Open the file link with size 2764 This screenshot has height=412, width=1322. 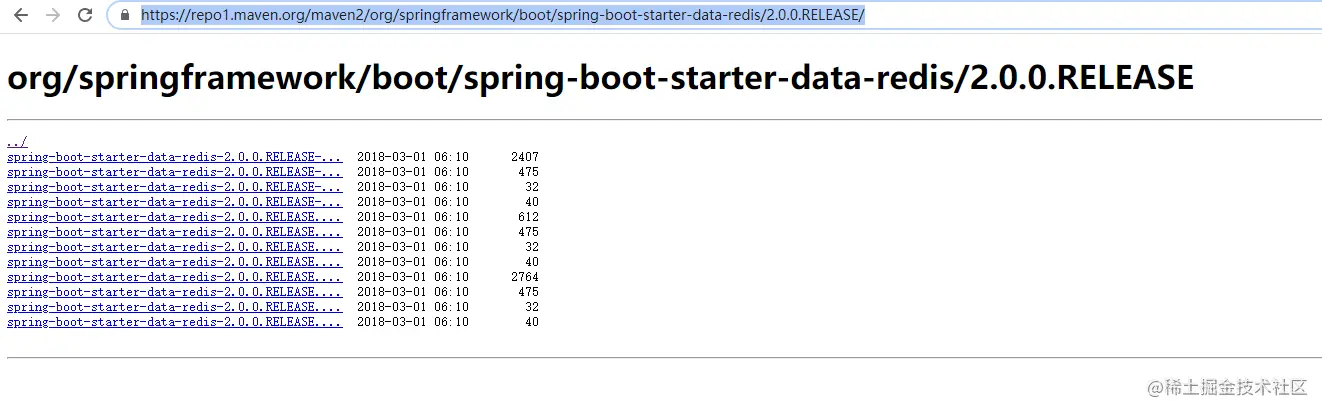click(x=175, y=277)
